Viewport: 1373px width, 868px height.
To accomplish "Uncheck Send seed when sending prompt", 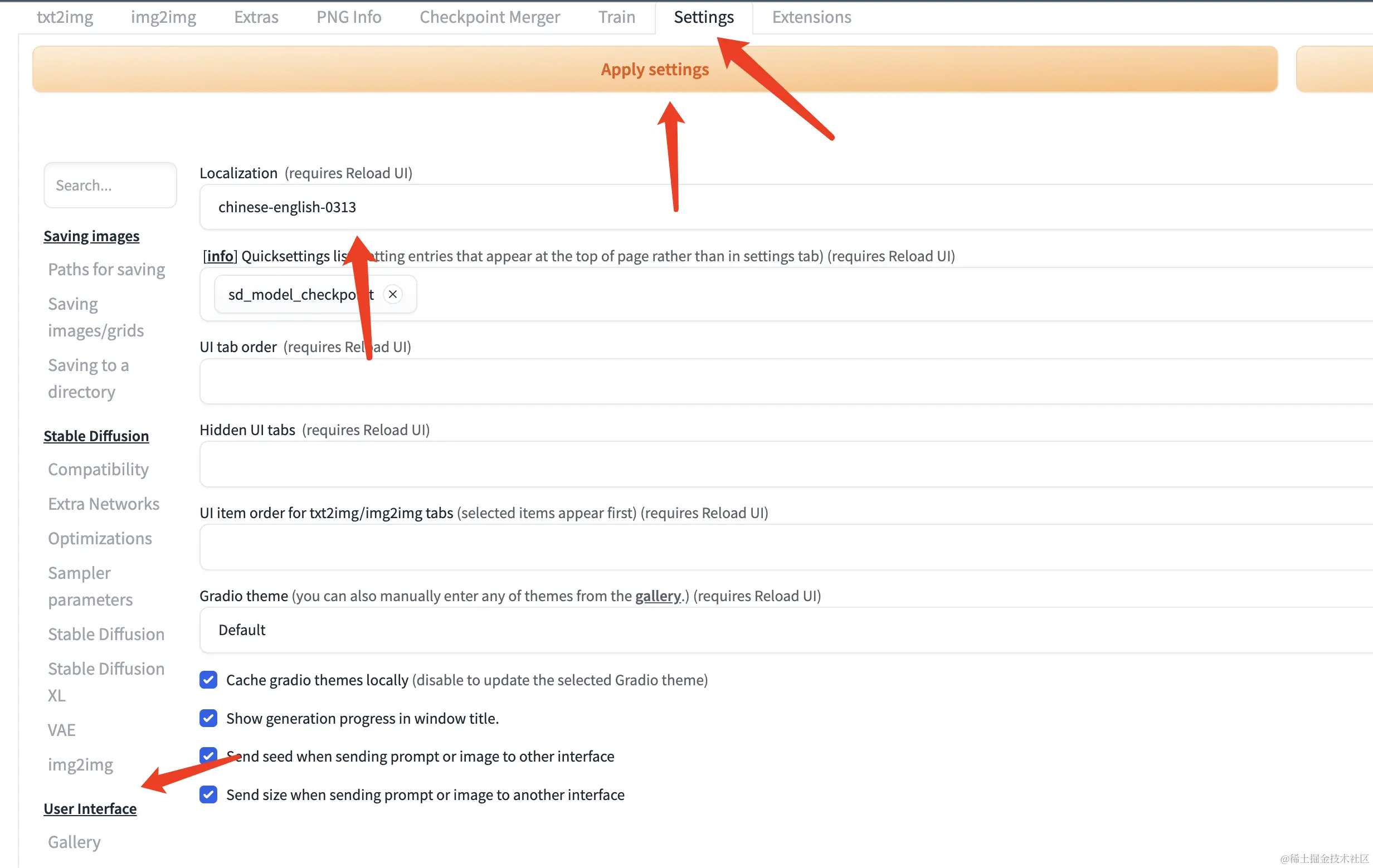I will coord(208,755).
